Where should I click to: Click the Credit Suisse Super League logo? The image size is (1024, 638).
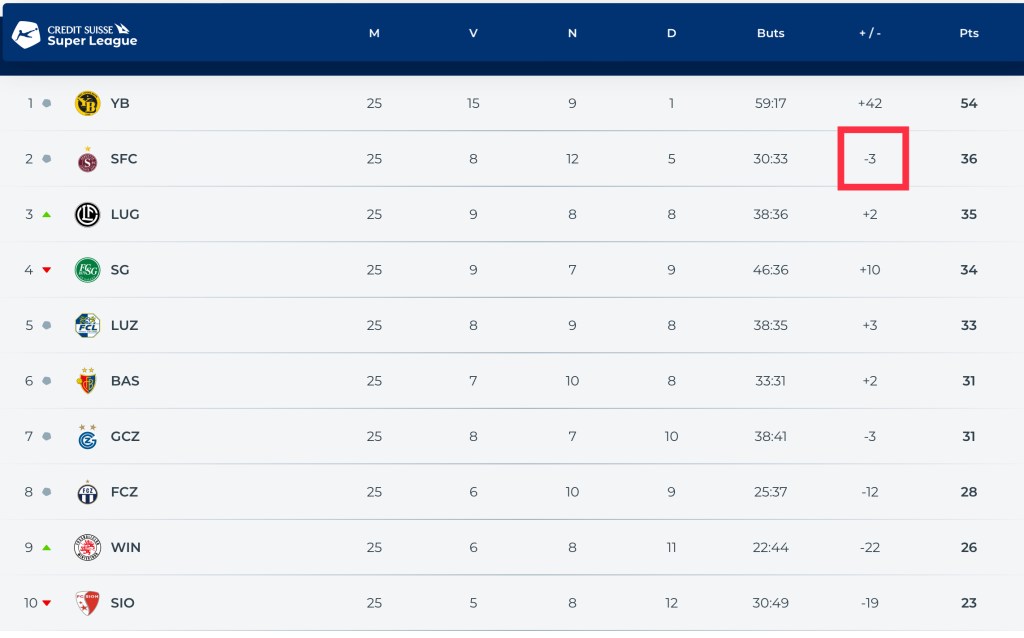75,35
